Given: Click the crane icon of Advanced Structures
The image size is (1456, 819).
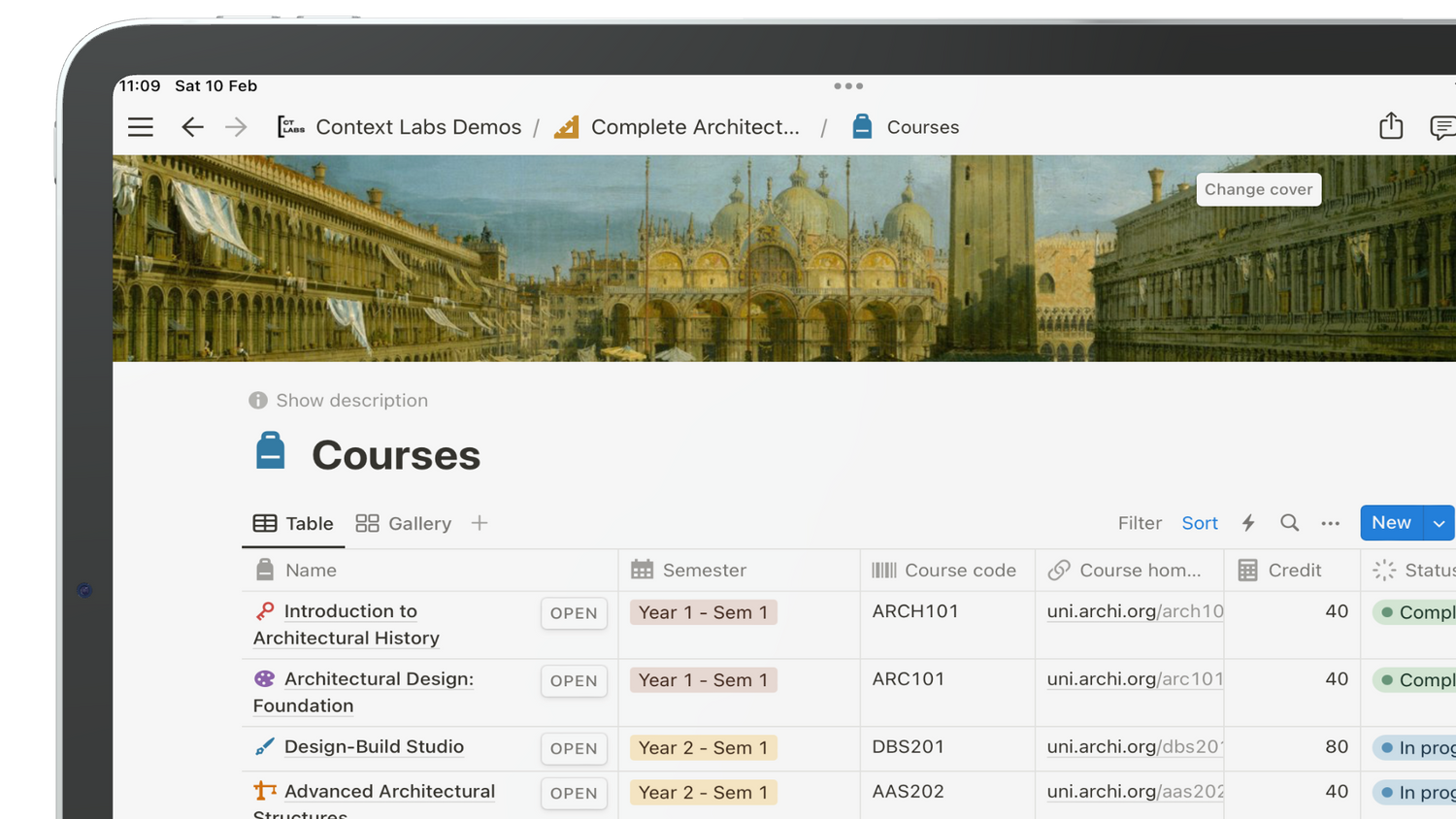Looking at the screenshot, I should point(264,792).
